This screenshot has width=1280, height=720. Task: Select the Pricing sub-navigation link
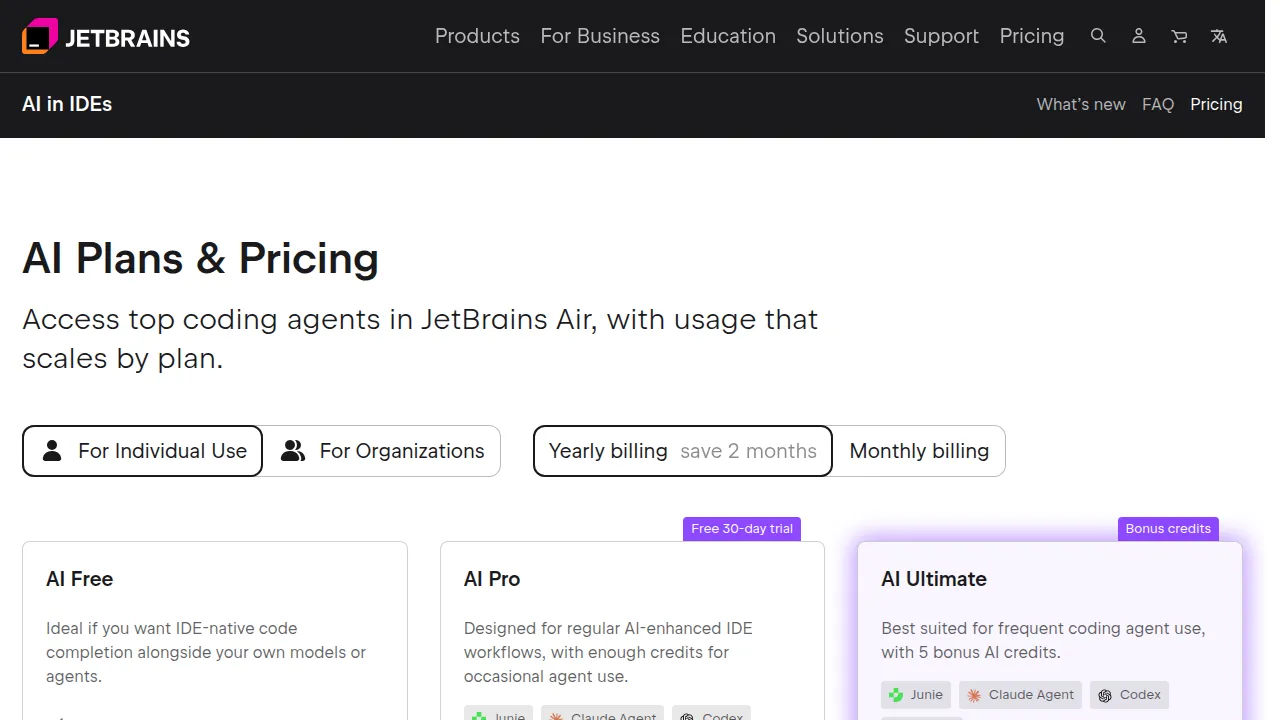pos(1216,104)
